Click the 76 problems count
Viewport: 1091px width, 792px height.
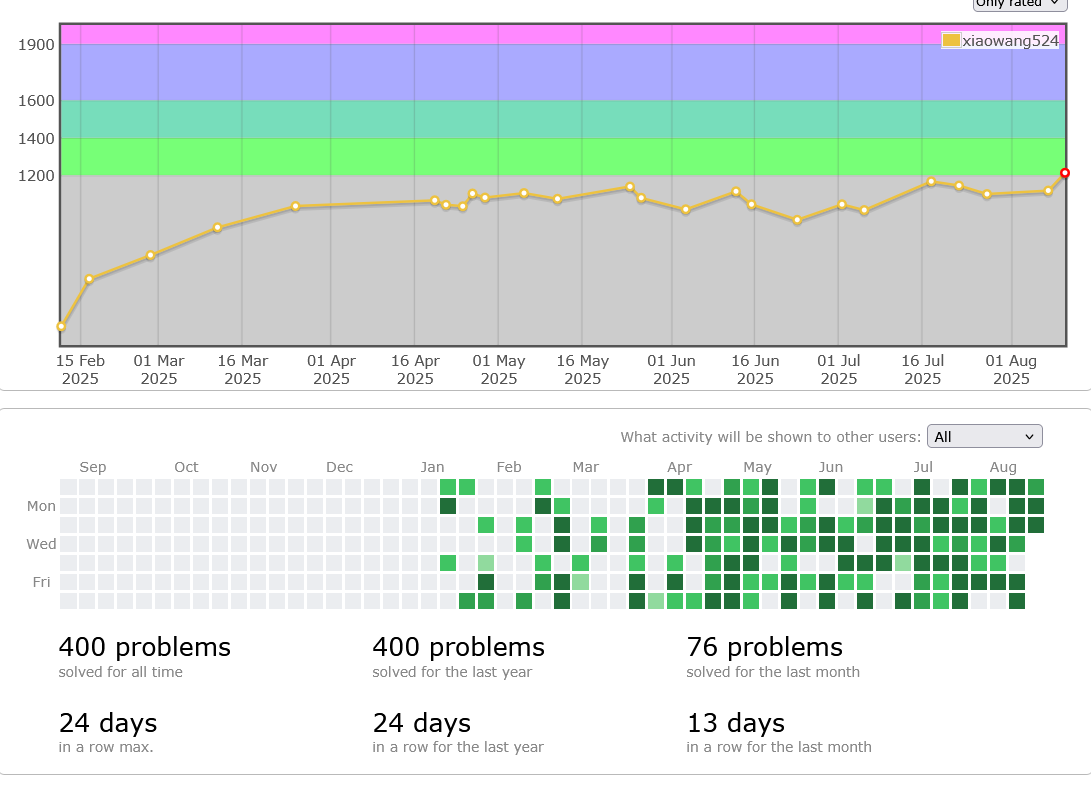(765, 647)
